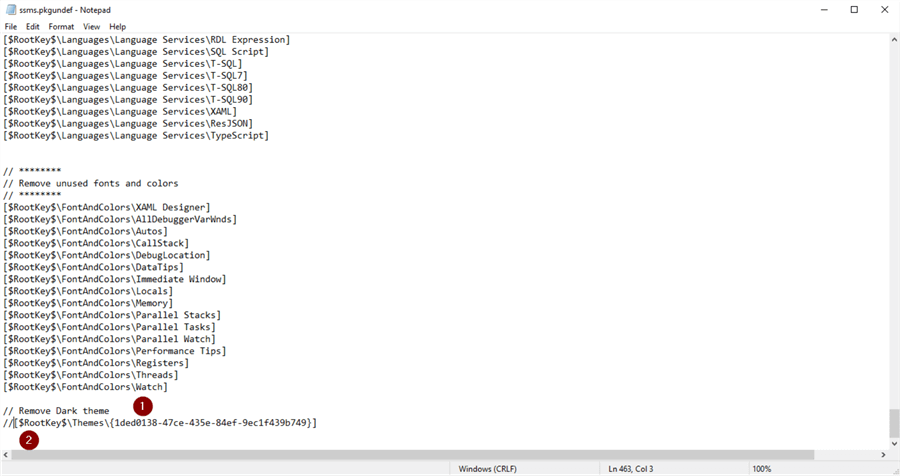The height and width of the screenshot is (476, 900).
Task: Click the Windows (CRLF) status bar entry
Action: point(487,469)
